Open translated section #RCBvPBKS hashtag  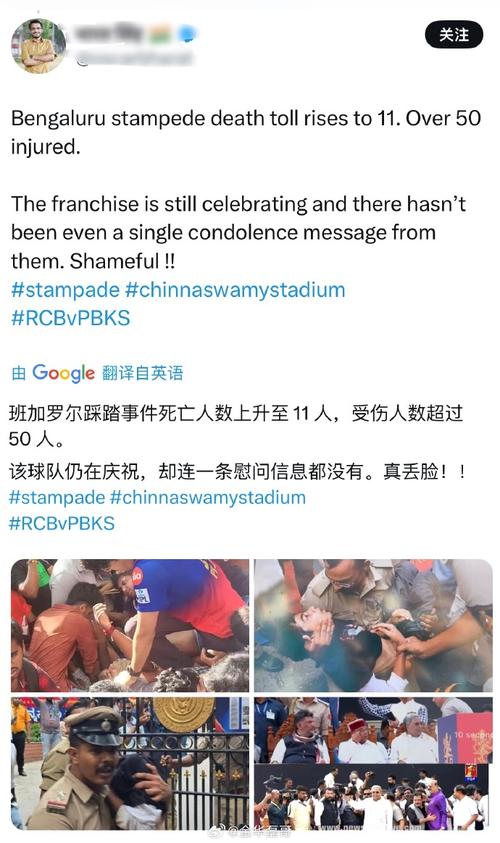click(x=62, y=523)
